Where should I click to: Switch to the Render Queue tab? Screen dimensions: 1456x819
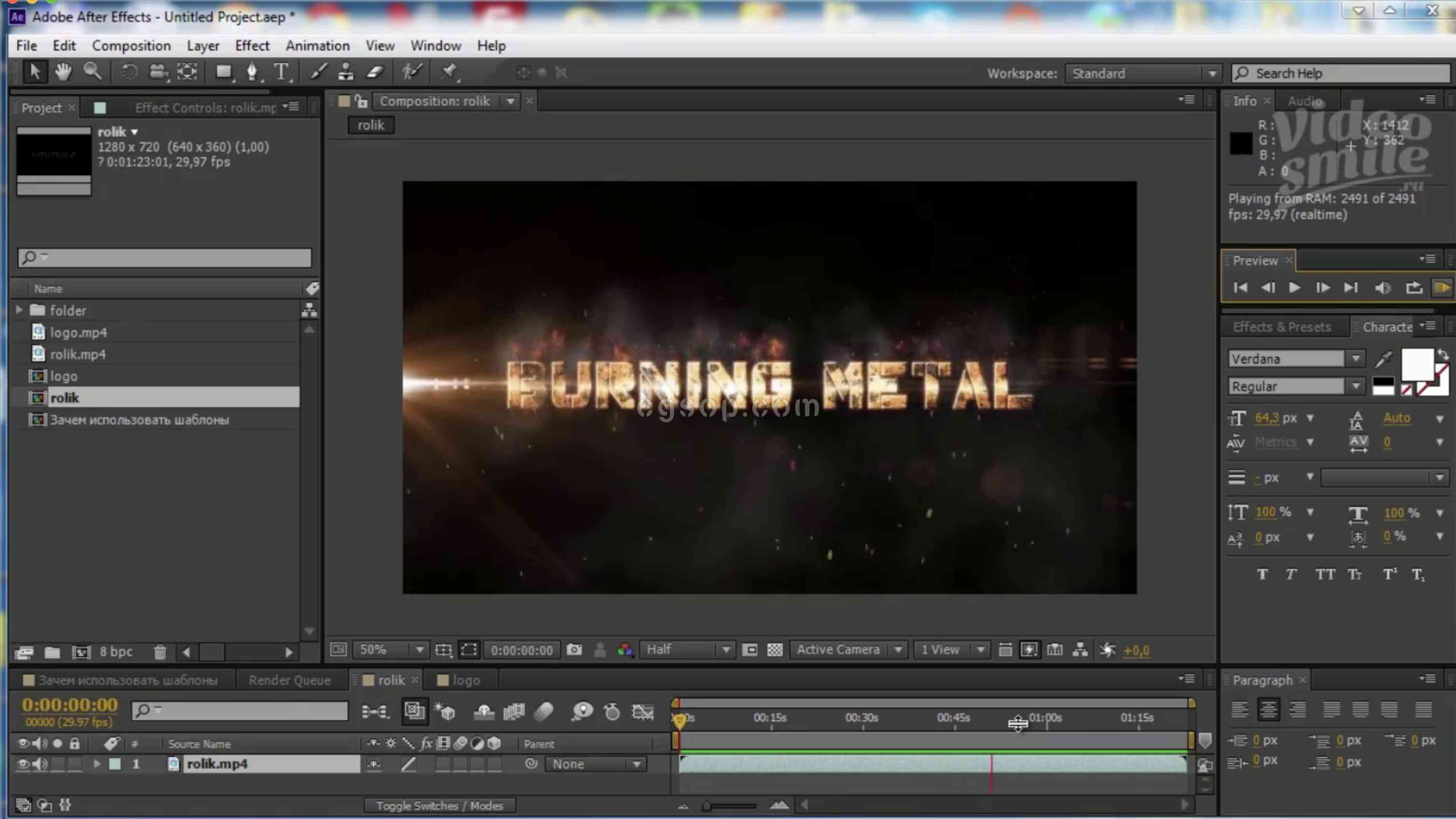click(x=289, y=680)
